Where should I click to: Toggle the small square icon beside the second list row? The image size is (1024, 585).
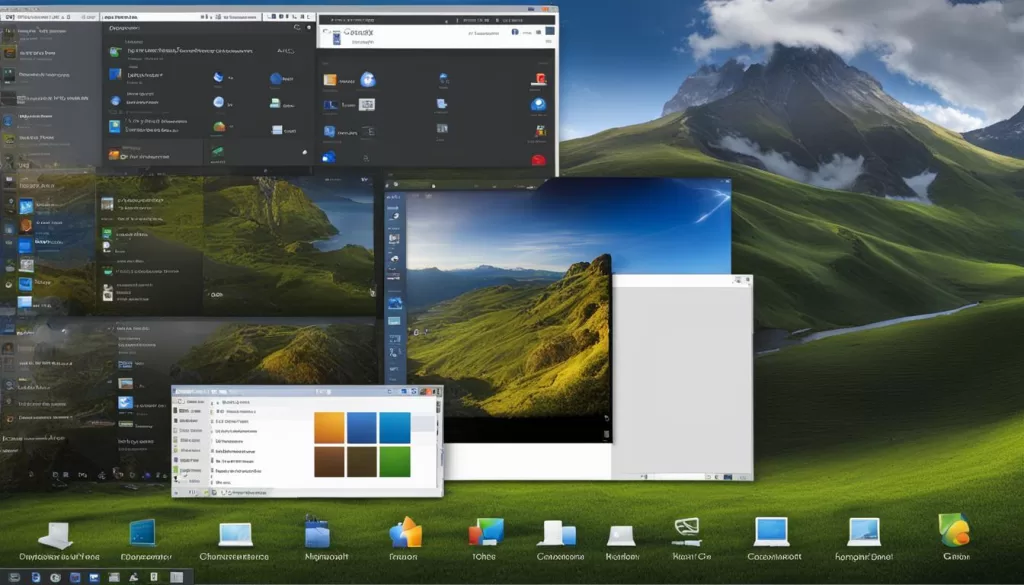click(213, 412)
